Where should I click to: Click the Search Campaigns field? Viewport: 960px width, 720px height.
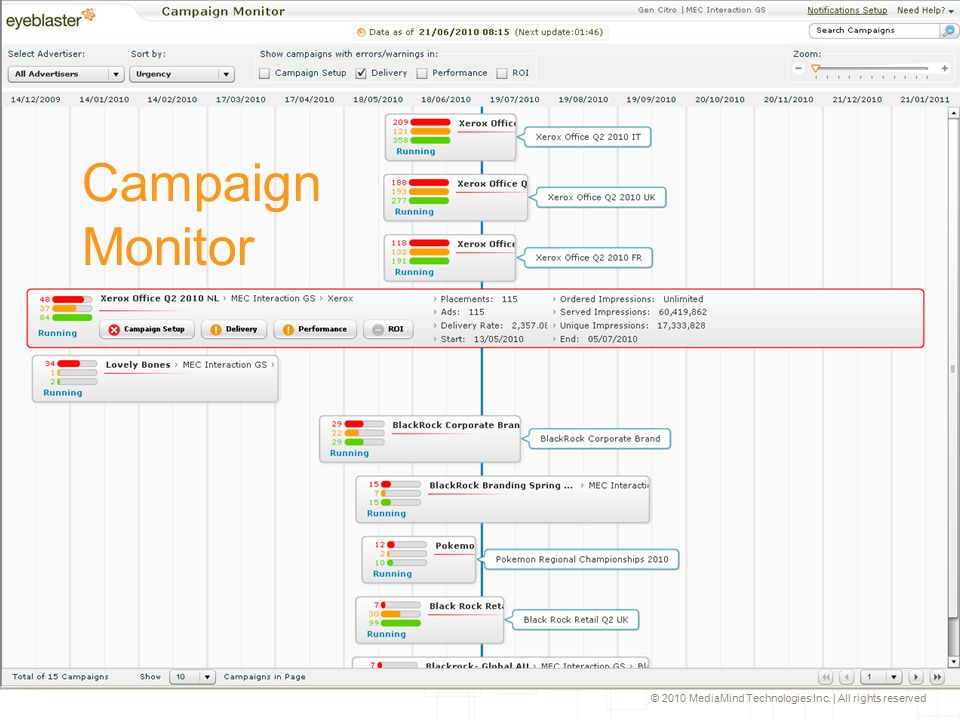(874, 31)
